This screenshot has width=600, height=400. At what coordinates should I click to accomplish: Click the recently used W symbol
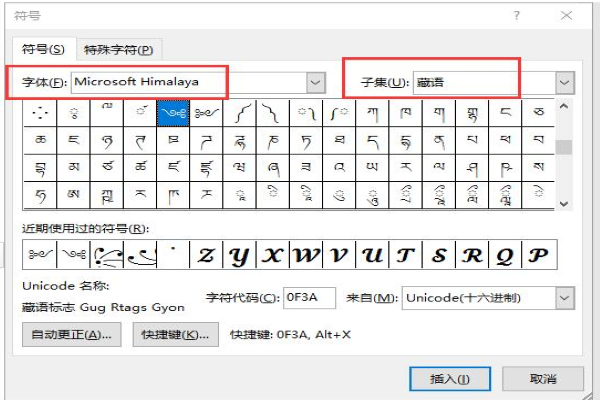(306, 255)
